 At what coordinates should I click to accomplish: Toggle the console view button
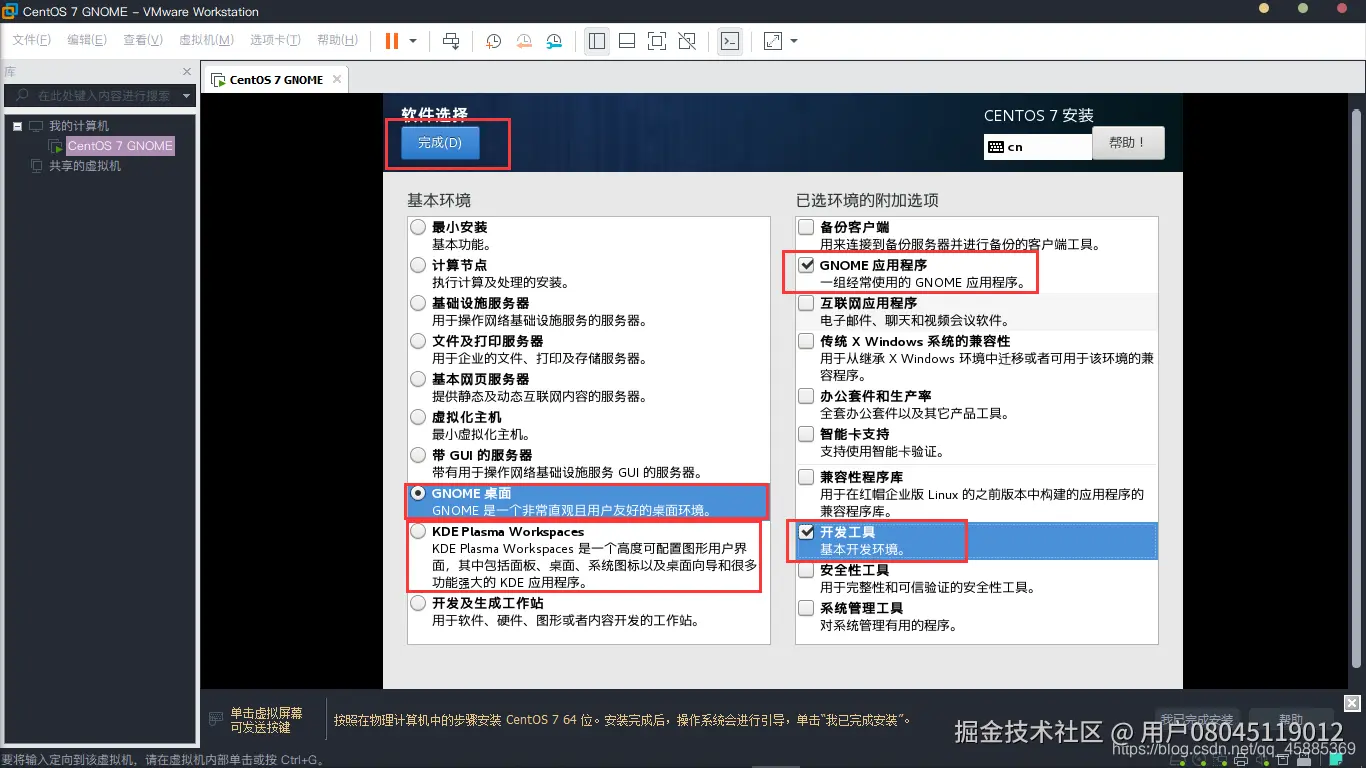tap(730, 41)
